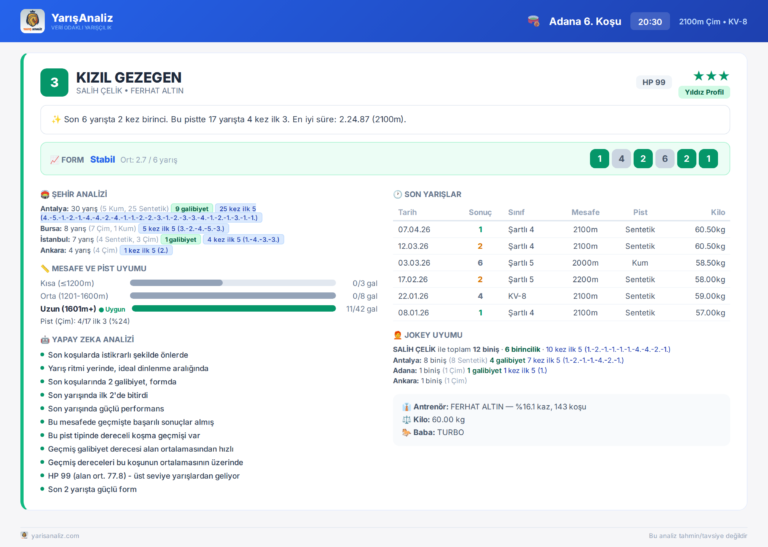Click the Sınıf column header
The image size is (768, 547).
click(x=516, y=212)
